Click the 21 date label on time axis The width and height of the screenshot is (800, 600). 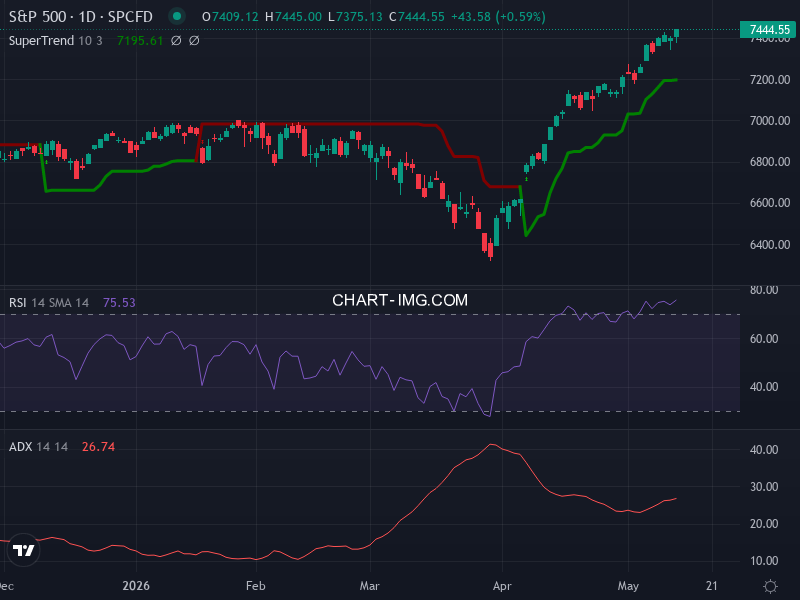[x=712, y=586]
